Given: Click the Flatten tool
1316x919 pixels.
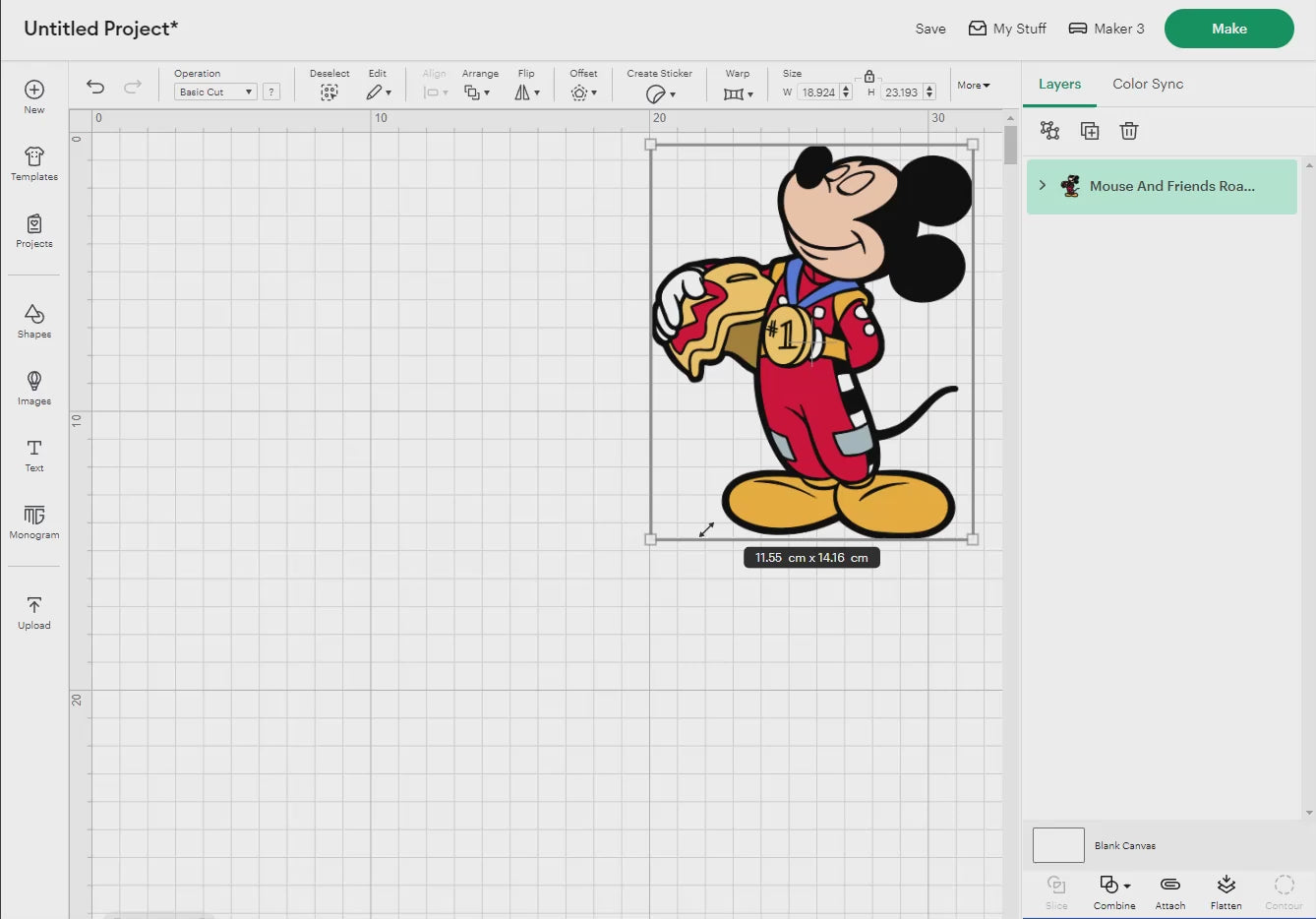Looking at the screenshot, I should 1226,891.
